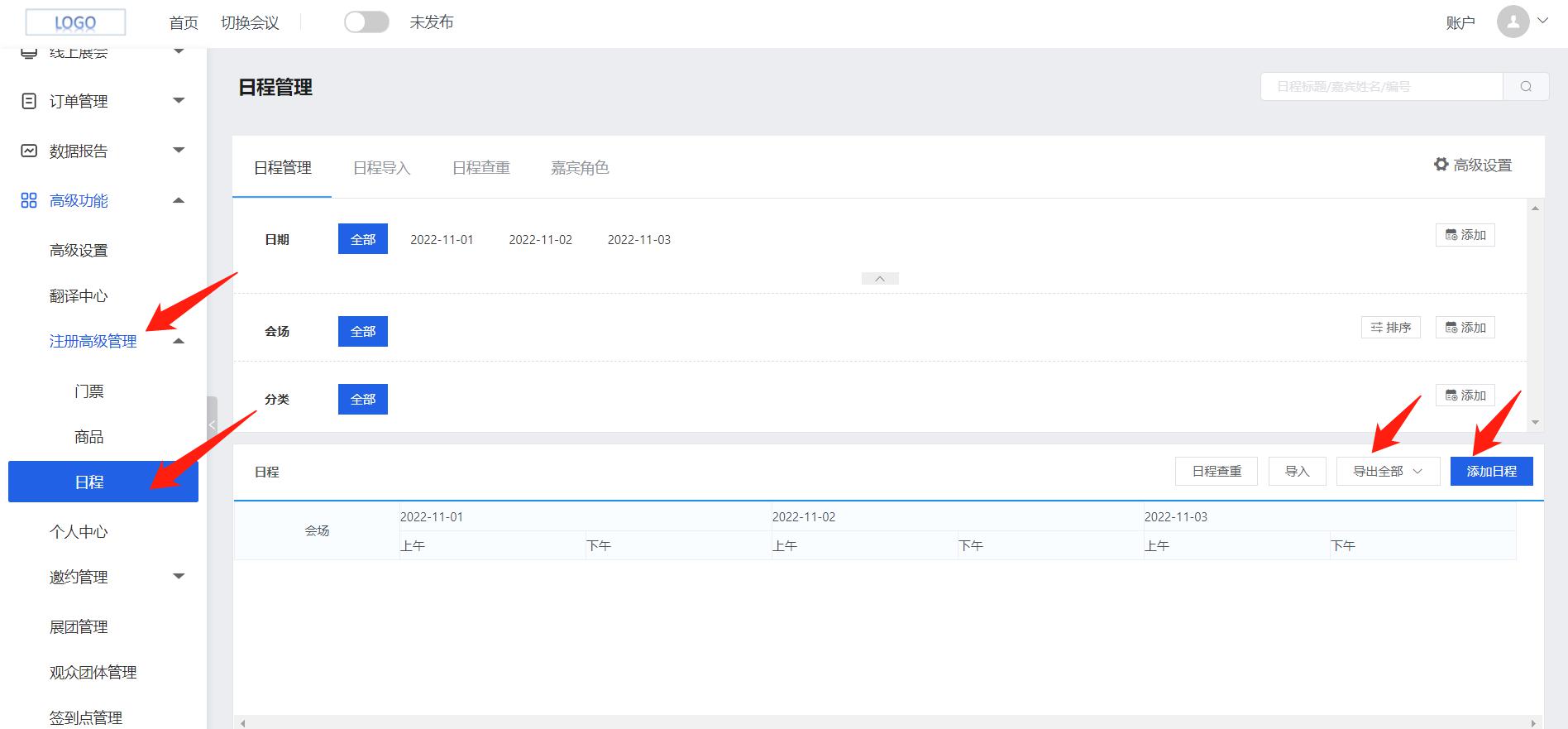Click 下午 under 2022-11-03 column
1568x729 pixels.
coord(1343,545)
